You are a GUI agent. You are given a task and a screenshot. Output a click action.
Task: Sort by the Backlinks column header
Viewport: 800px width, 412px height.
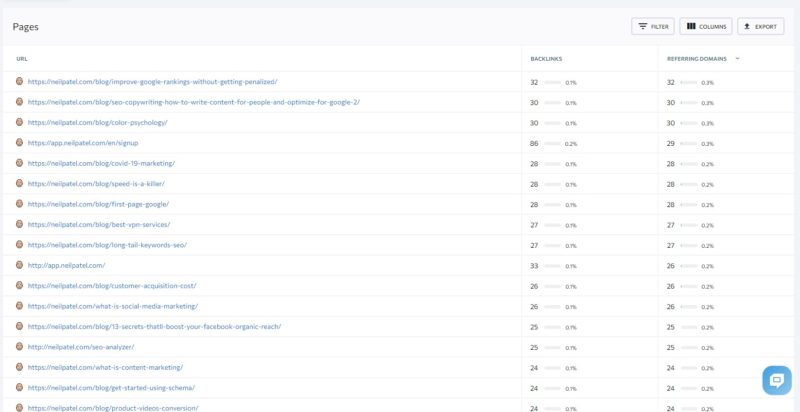(x=546, y=59)
